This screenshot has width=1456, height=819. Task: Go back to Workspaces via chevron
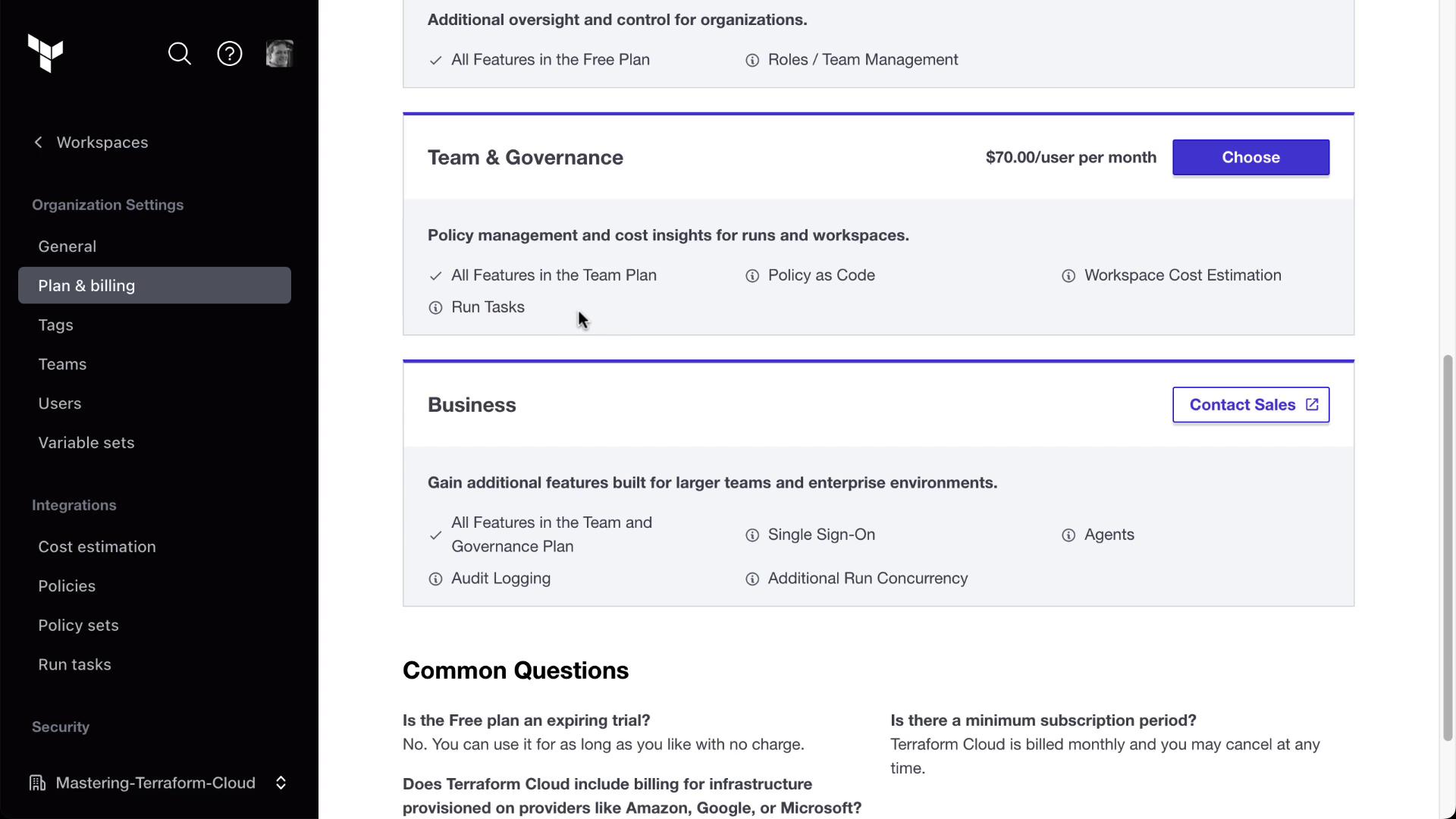(39, 143)
